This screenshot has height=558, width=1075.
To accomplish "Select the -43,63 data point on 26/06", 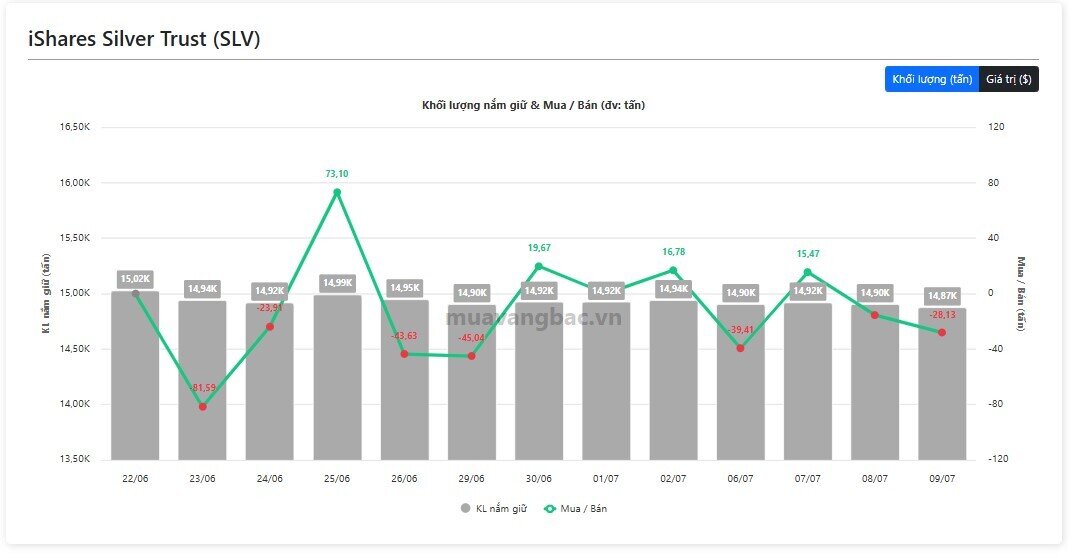I will pos(404,354).
